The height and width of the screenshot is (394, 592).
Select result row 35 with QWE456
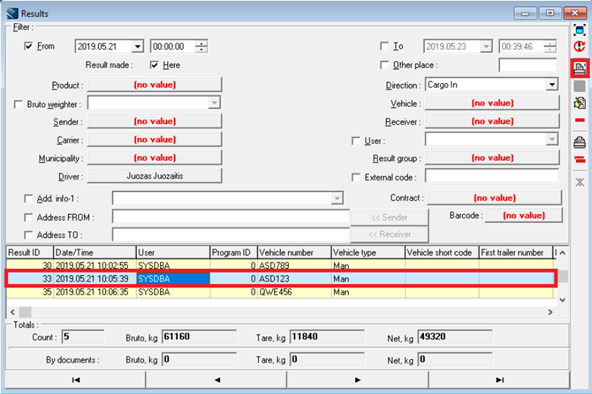[x=281, y=292]
